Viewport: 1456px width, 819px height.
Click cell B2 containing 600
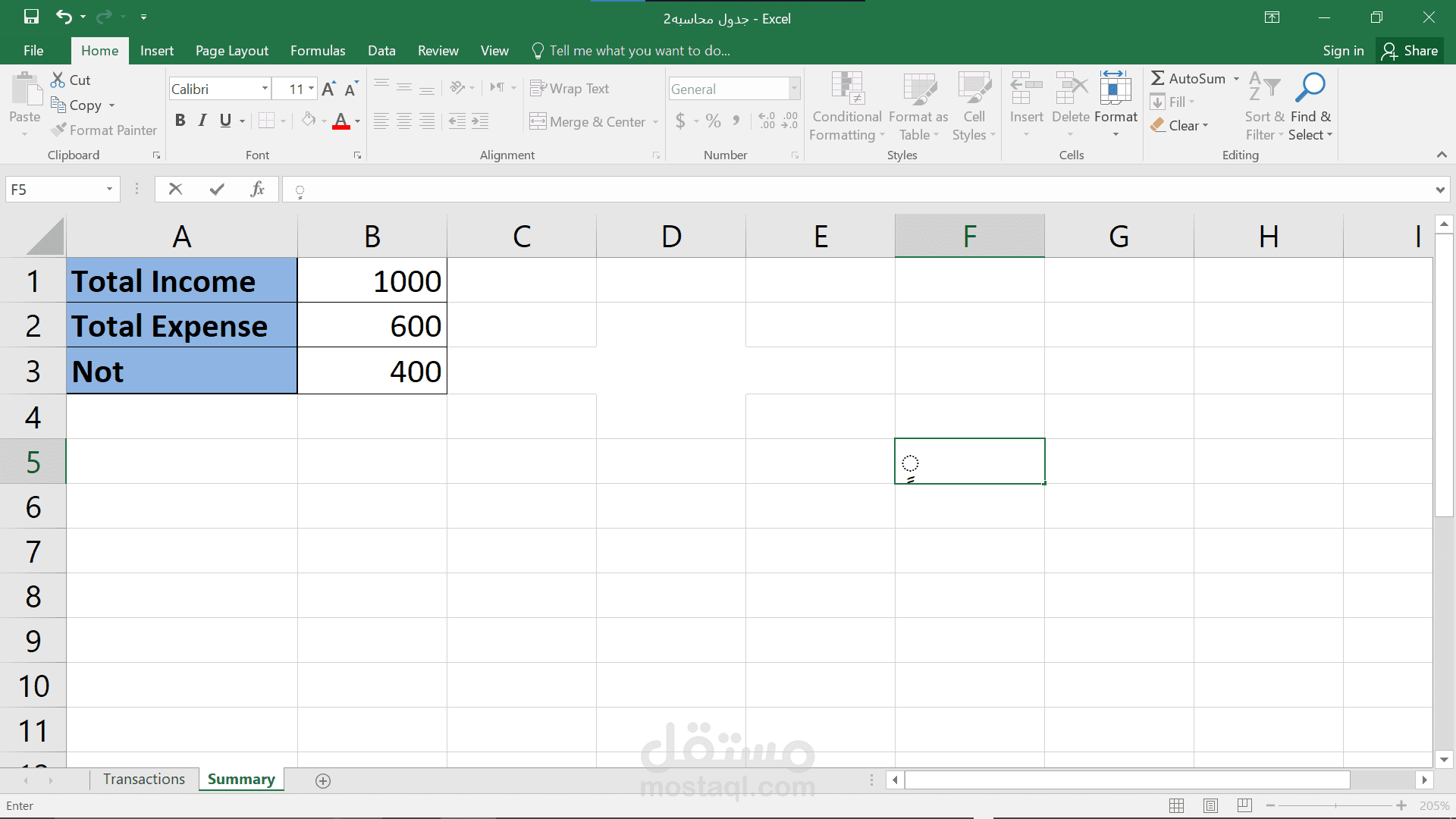tap(372, 326)
